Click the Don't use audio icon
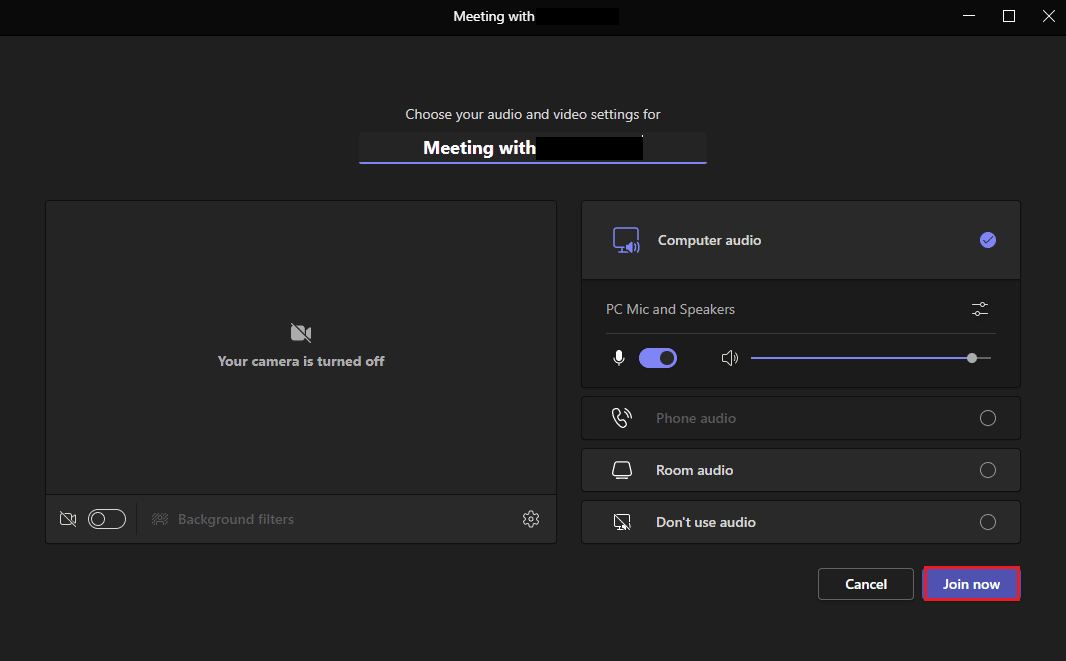The height and width of the screenshot is (661, 1066). pos(622,522)
